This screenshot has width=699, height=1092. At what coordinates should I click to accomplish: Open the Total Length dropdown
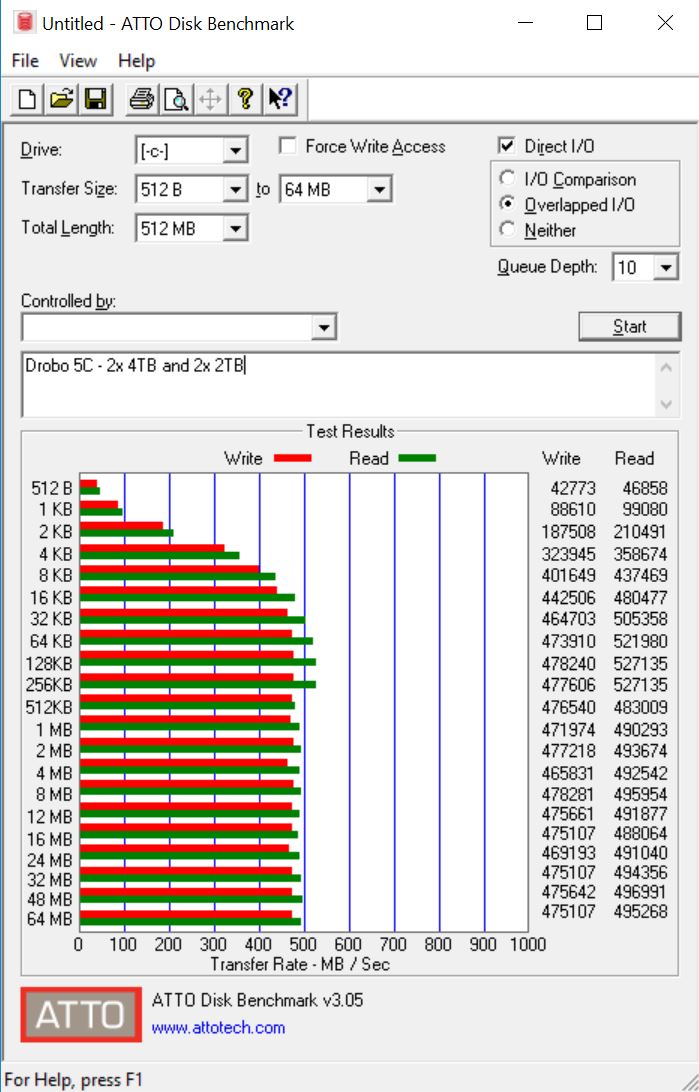[x=235, y=228]
